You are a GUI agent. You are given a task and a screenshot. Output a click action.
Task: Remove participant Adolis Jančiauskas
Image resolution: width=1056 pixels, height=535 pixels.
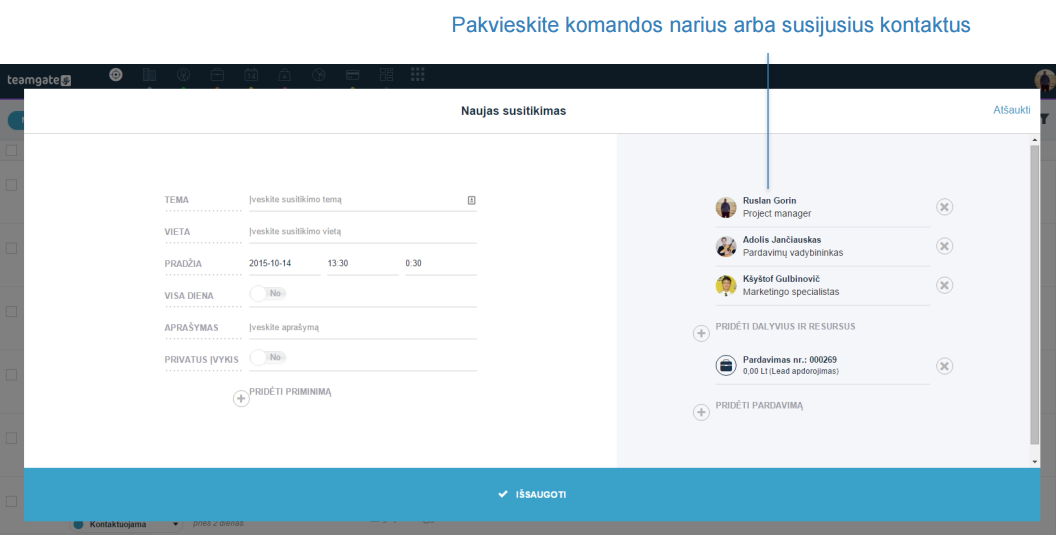pyautogui.click(x=944, y=247)
